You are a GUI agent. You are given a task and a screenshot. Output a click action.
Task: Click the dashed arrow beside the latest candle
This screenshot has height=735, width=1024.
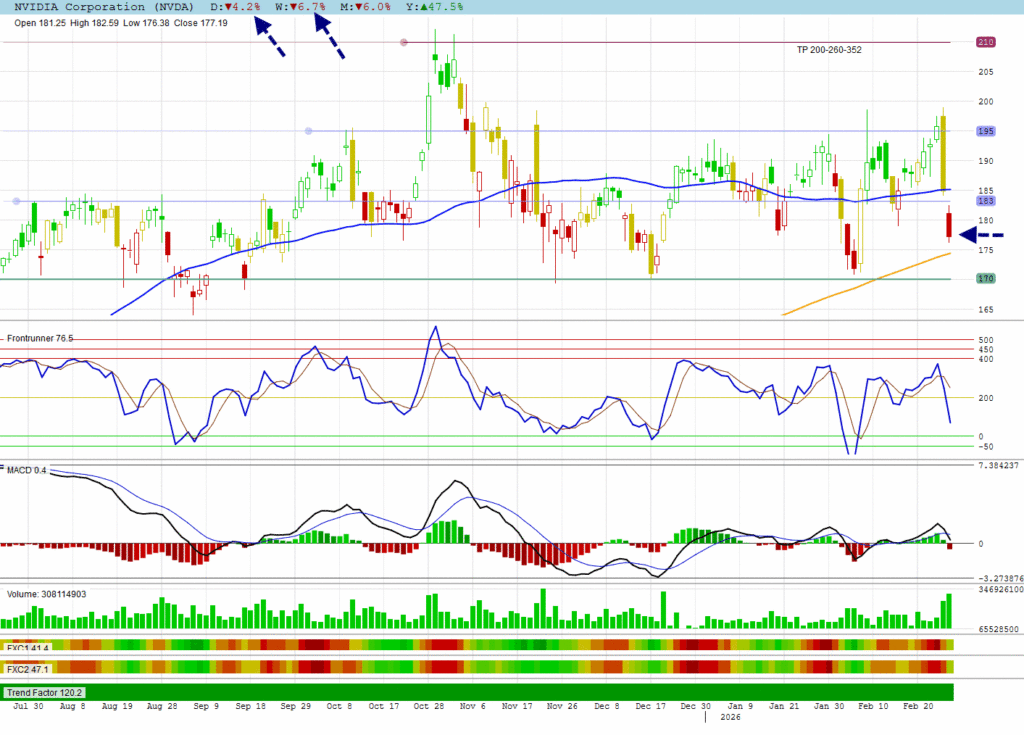(x=981, y=235)
